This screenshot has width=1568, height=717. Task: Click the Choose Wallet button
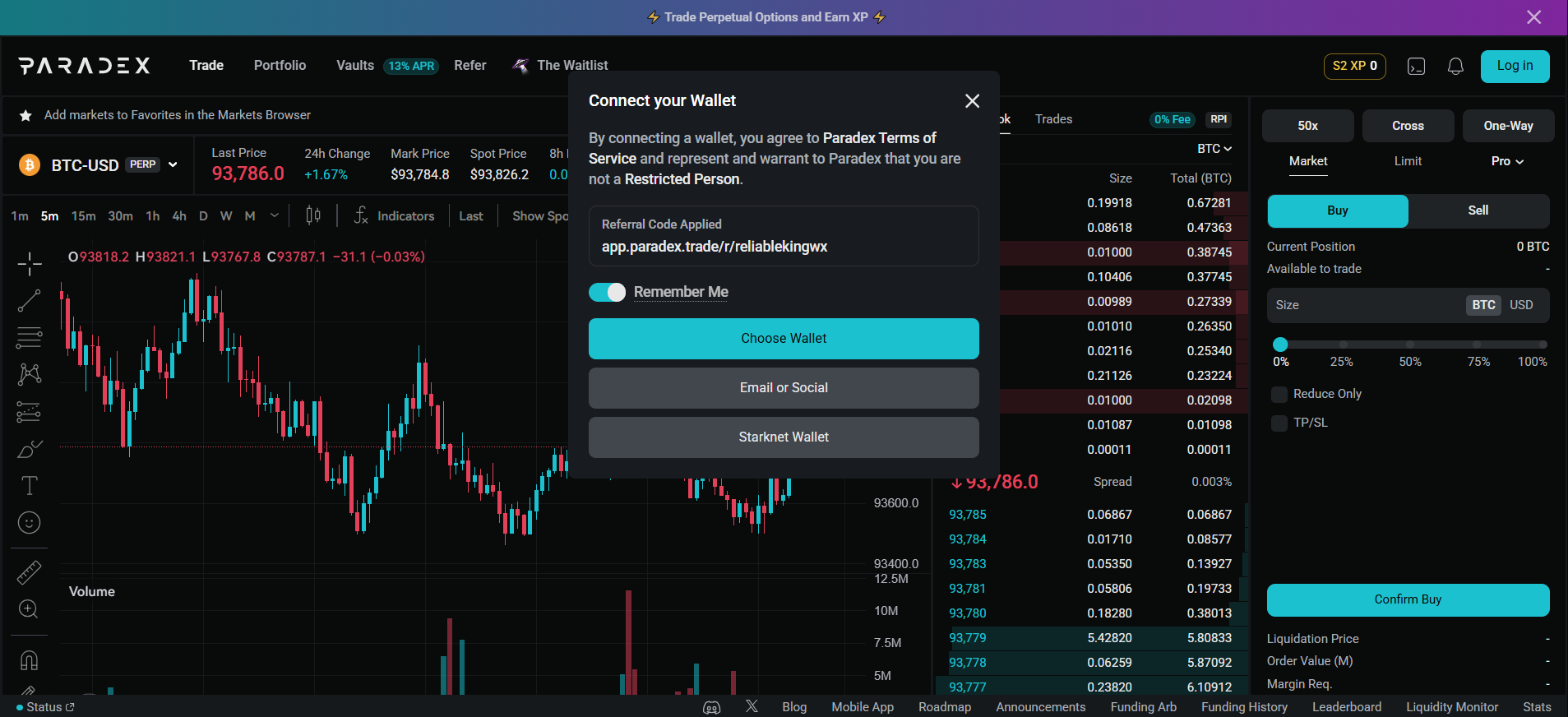coord(784,339)
